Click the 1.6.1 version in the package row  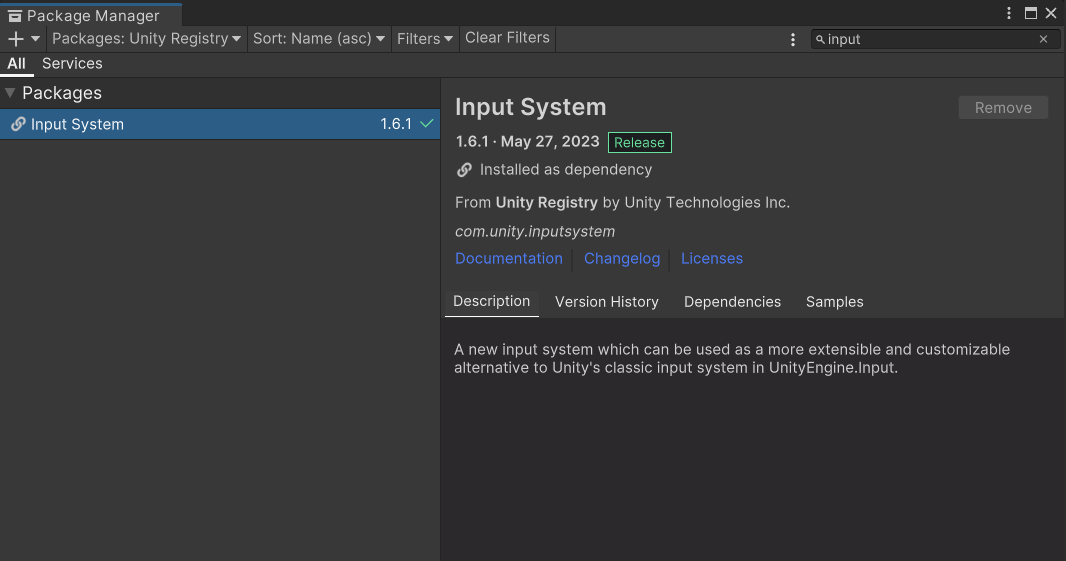pos(396,124)
